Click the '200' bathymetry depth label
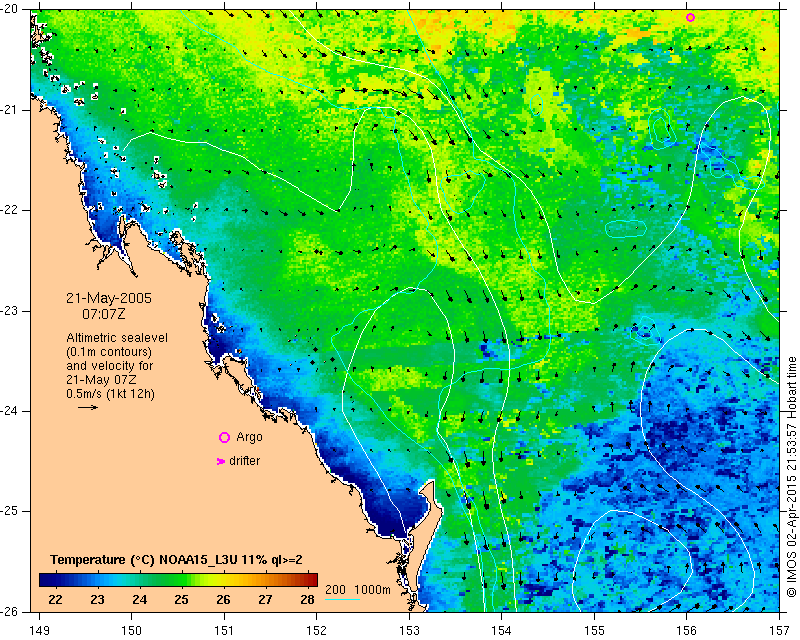Viewport: 800px width, 640px height. [335, 589]
